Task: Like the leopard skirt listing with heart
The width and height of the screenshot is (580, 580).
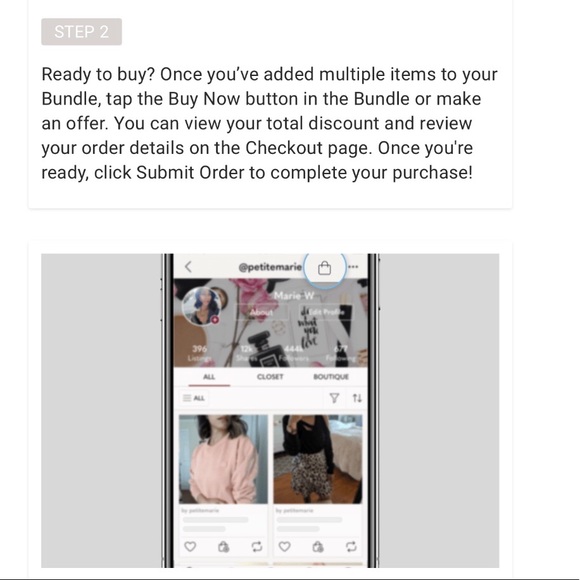Action: tap(284, 546)
